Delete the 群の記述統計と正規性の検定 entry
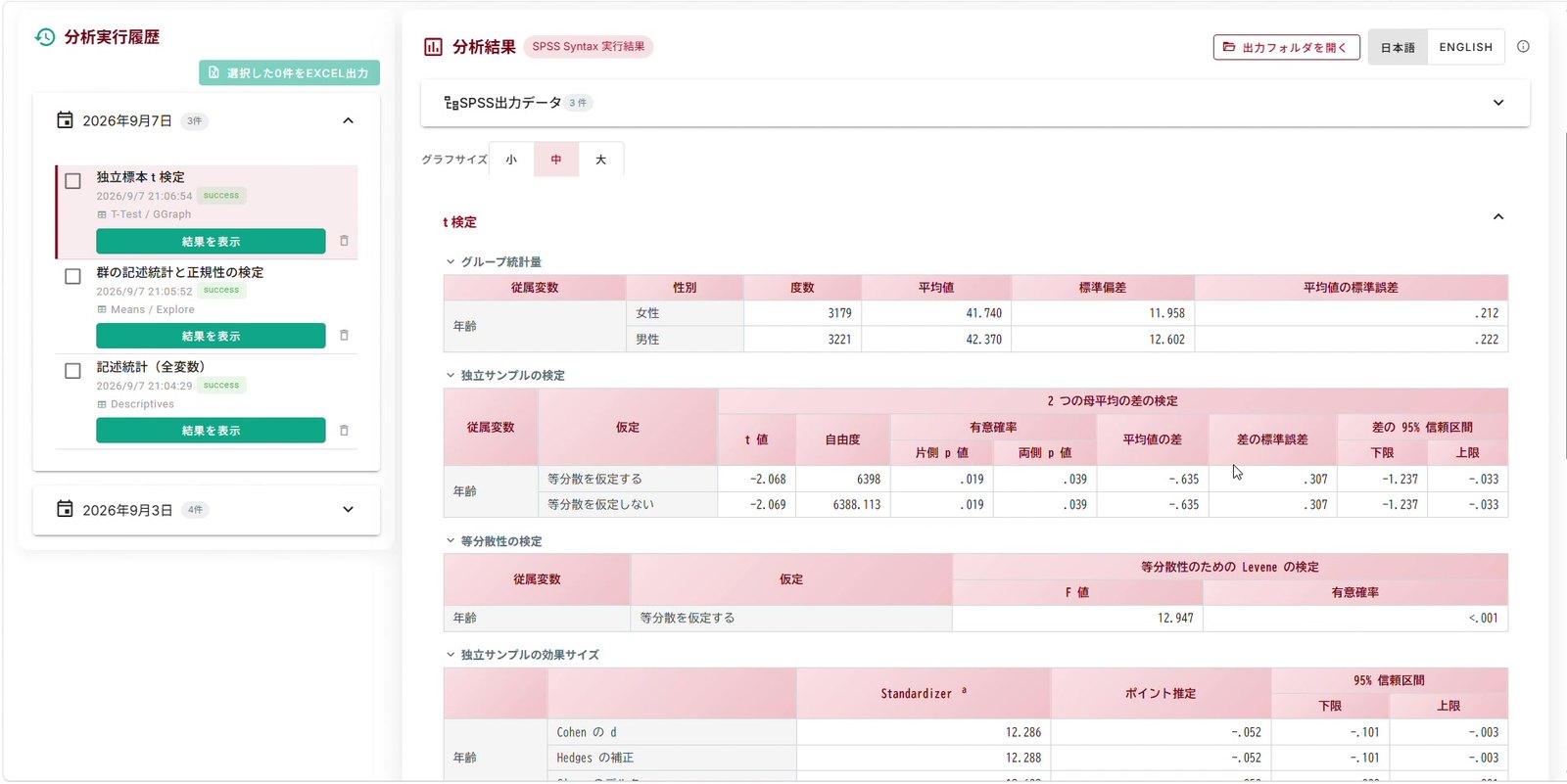The image size is (1567, 784). 344,336
